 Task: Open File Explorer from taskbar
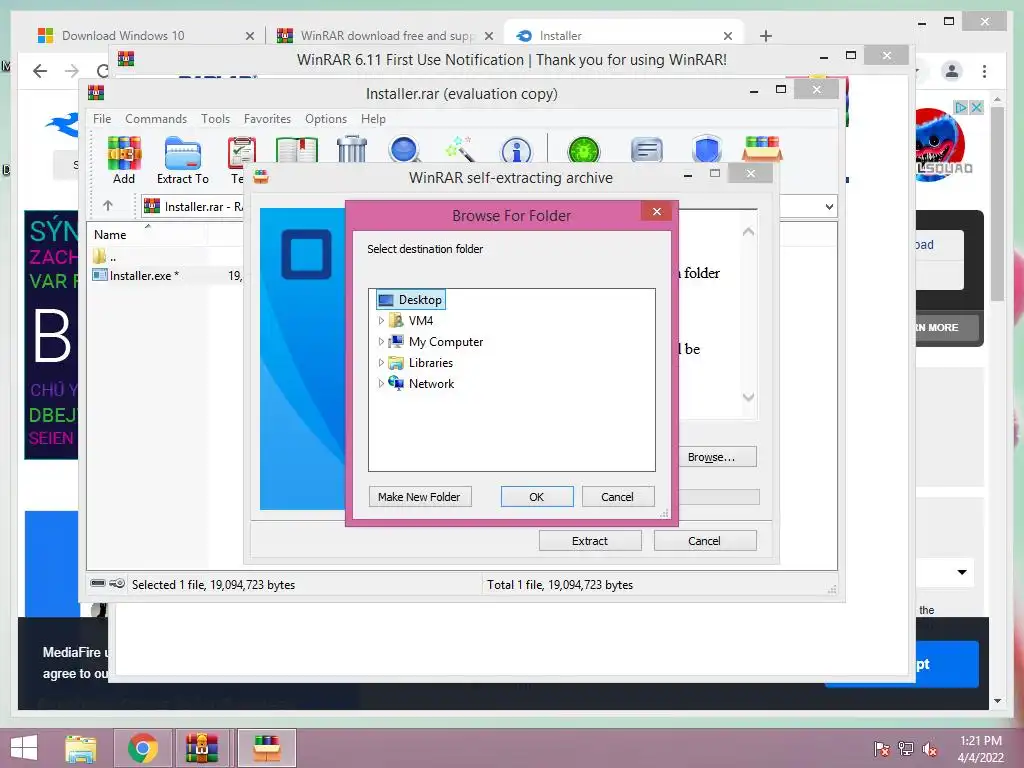click(81, 748)
